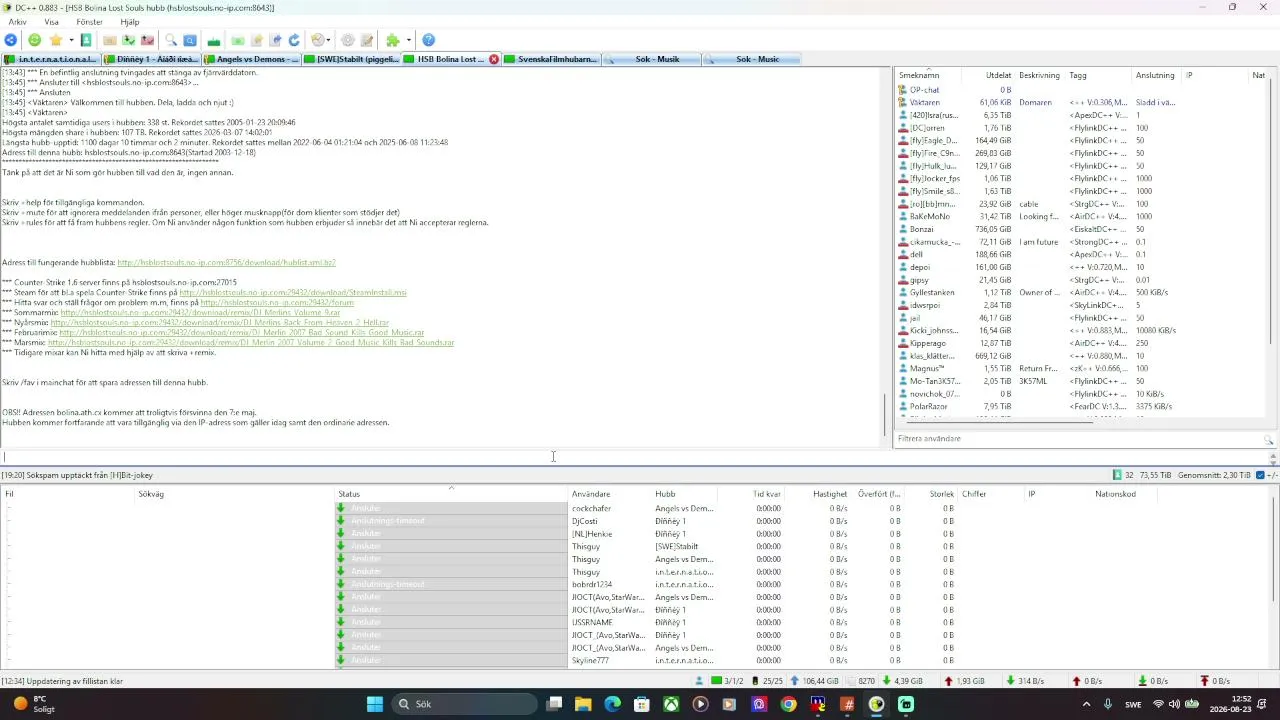Open the users book icon in toolbar
This screenshot has width=1280, height=720.
86,40
